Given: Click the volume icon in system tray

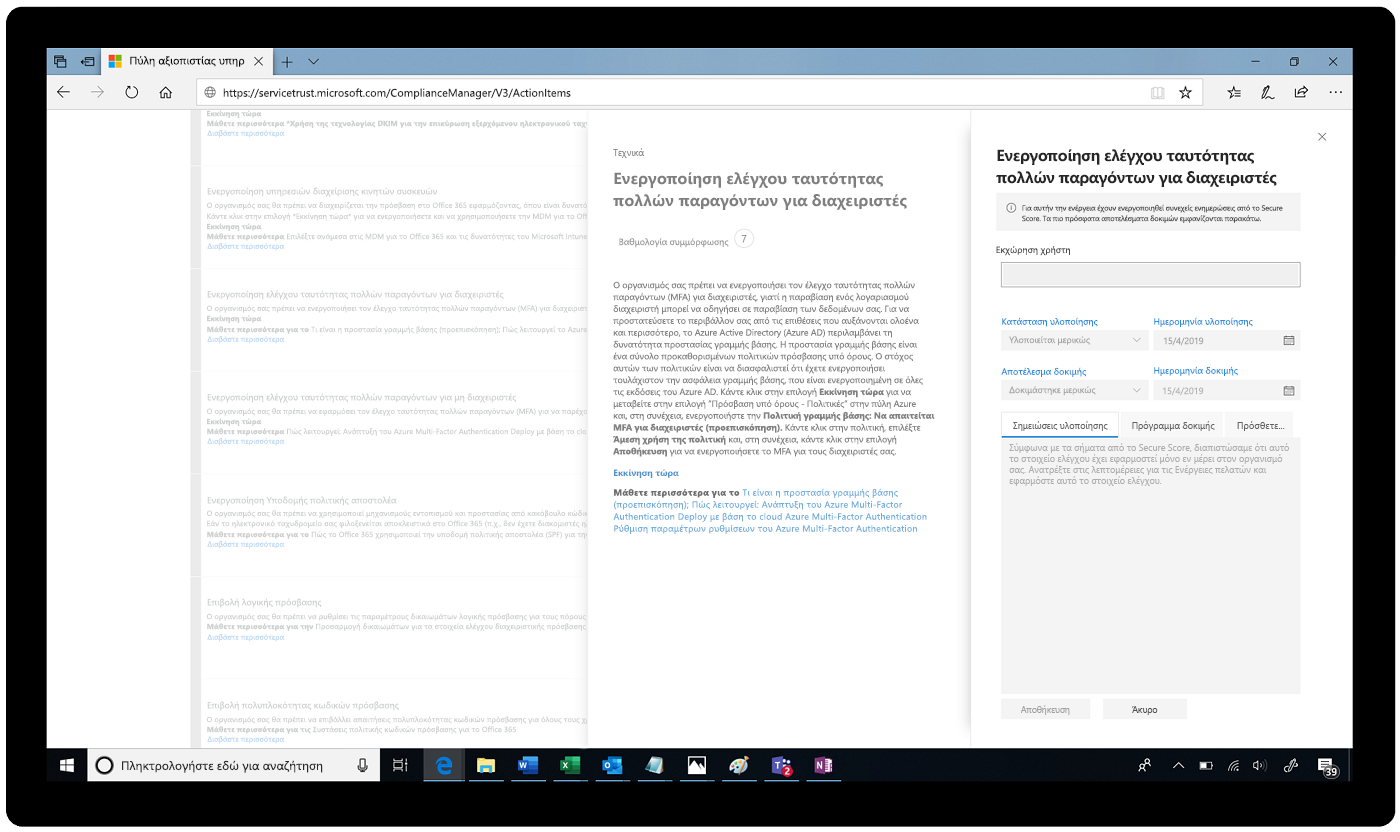Looking at the screenshot, I should (1260, 766).
